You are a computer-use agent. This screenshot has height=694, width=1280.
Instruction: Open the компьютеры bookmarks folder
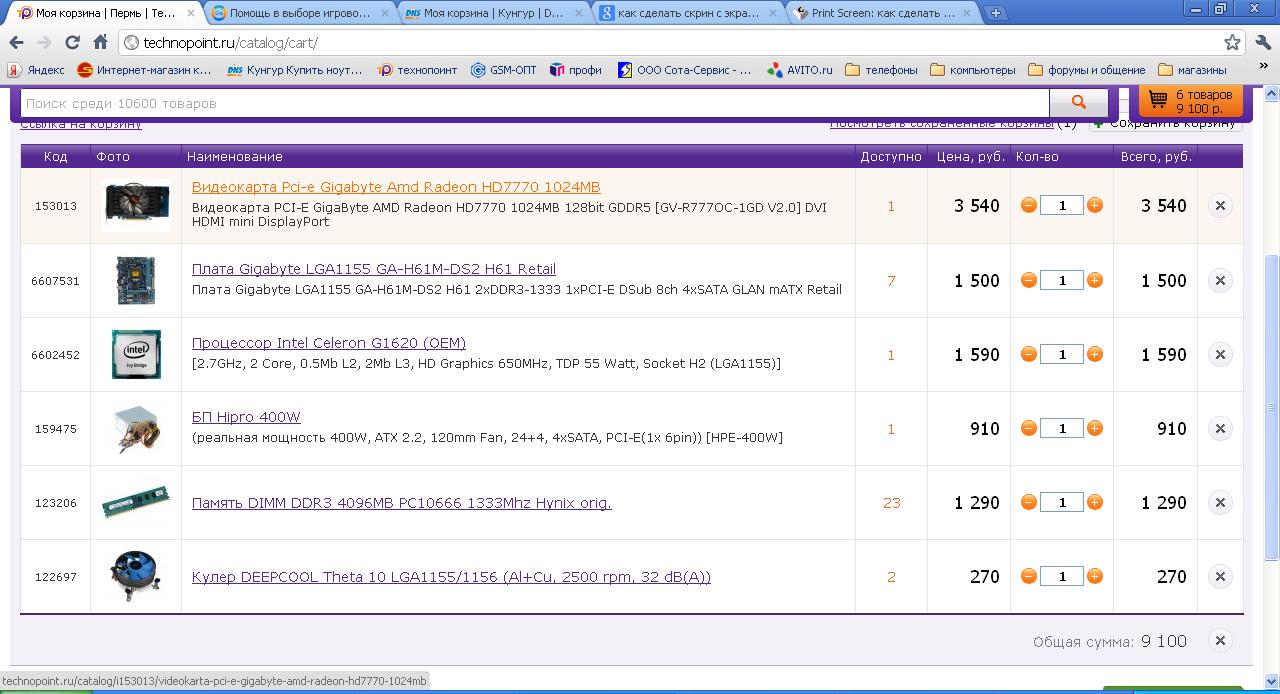coord(972,70)
